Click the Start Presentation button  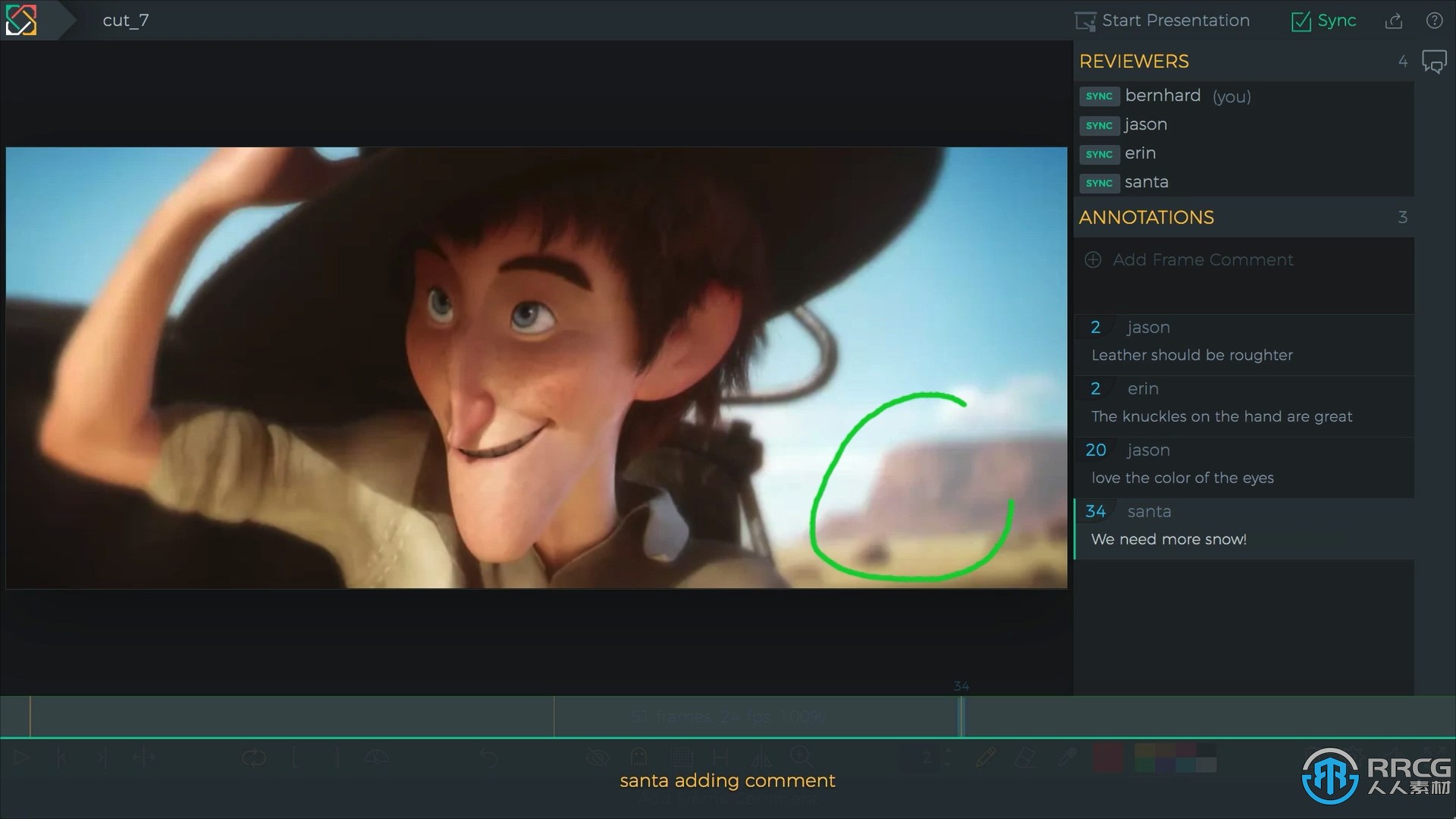click(1165, 20)
